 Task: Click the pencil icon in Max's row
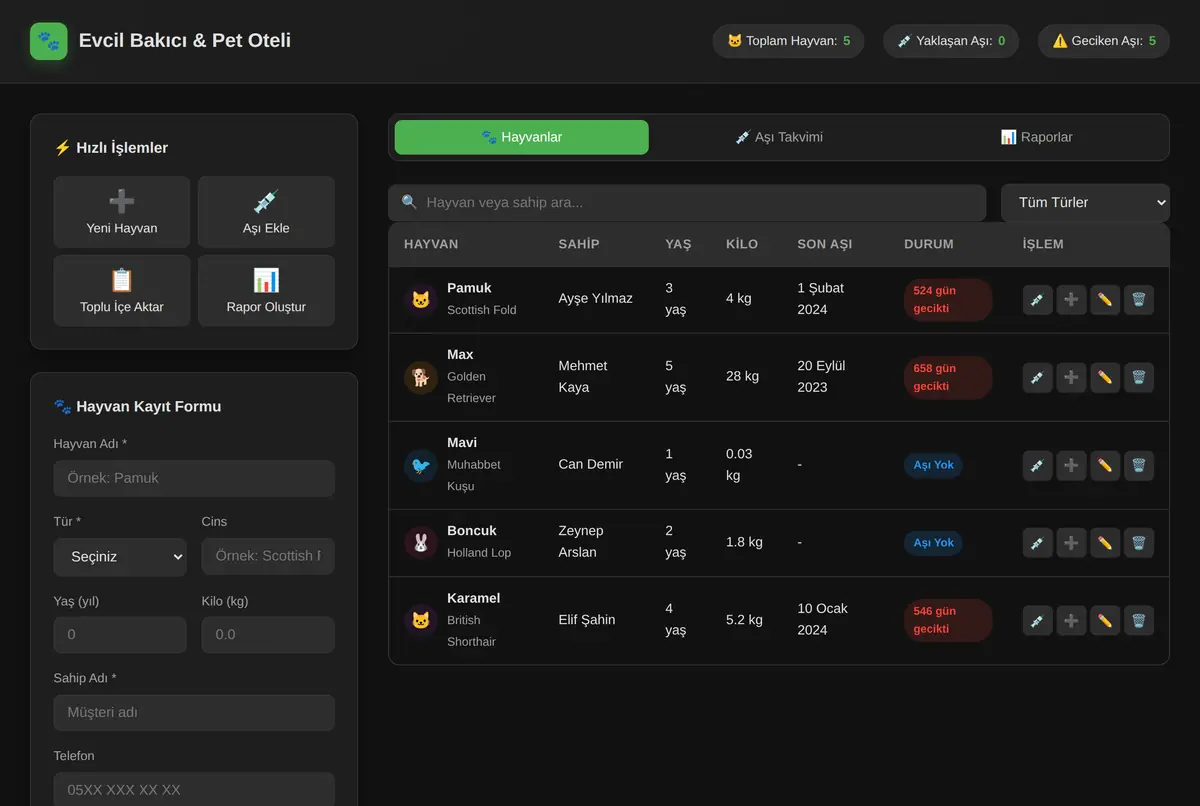point(1105,377)
